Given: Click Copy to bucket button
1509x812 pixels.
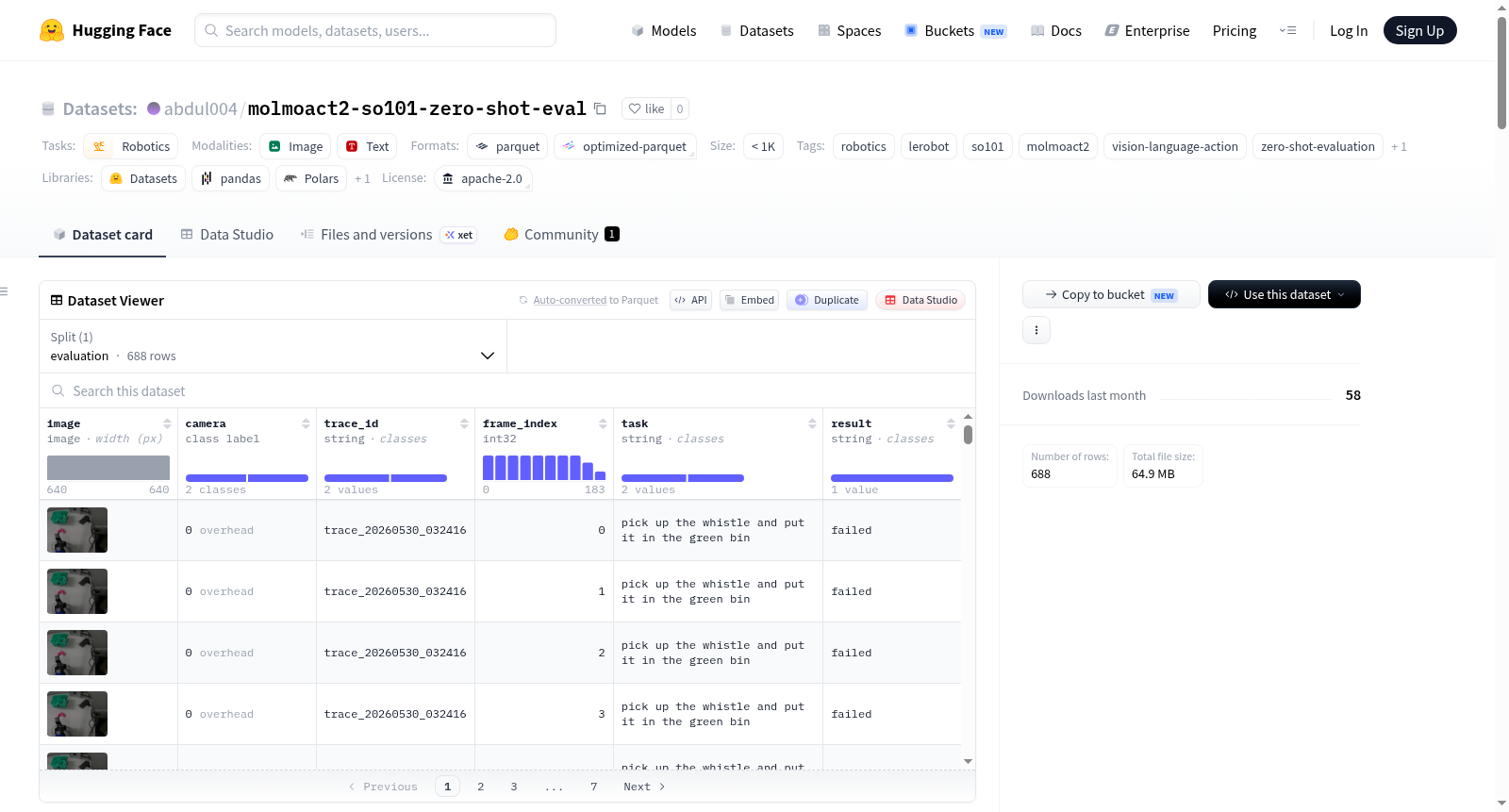Looking at the screenshot, I should point(1111,294).
